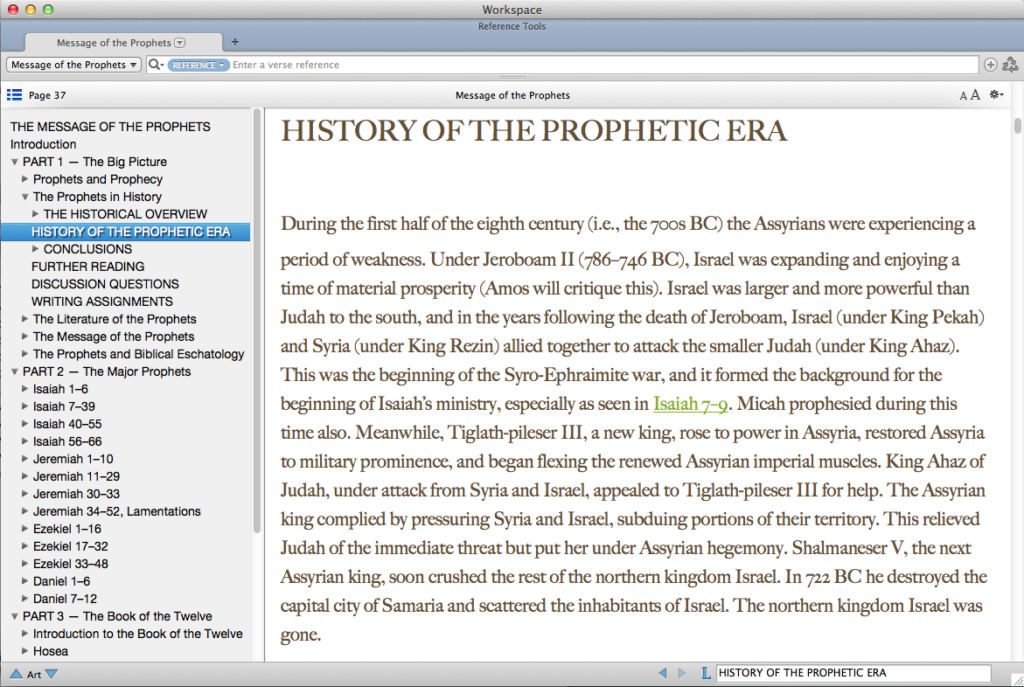1024x687 pixels.
Task: Follow the Isaiah 7–9 hyperlink
Action: point(690,404)
